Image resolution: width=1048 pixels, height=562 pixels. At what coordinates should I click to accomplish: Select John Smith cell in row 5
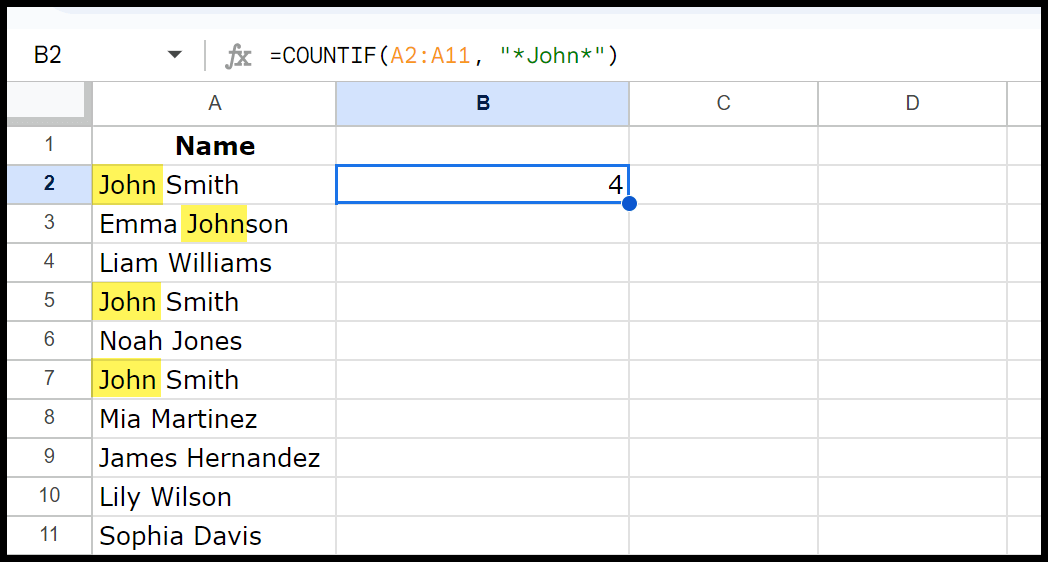(x=214, y=301)
